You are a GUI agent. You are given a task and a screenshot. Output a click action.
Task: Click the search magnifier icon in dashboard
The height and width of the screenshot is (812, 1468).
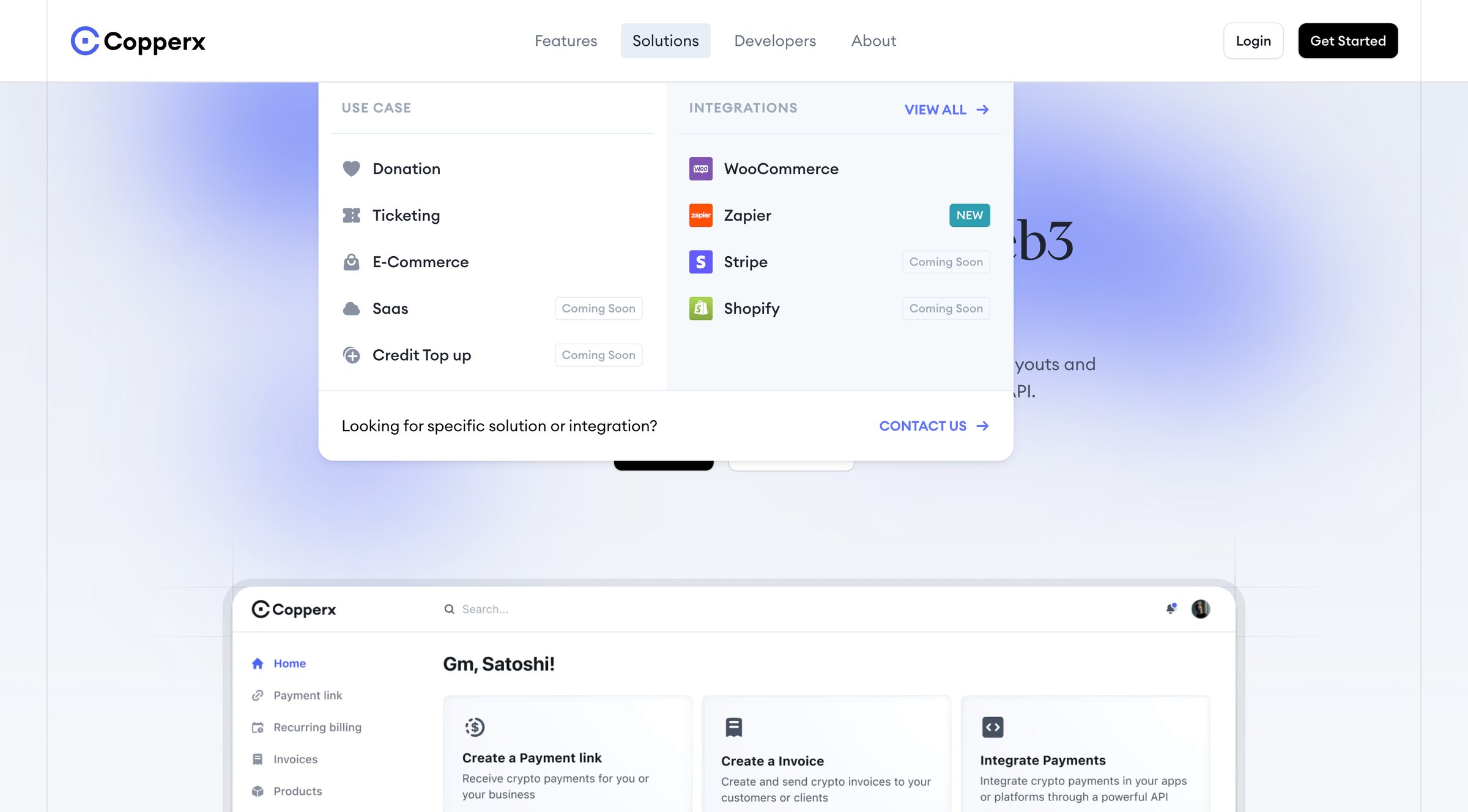pyautogui.click(x=449, y=609)
